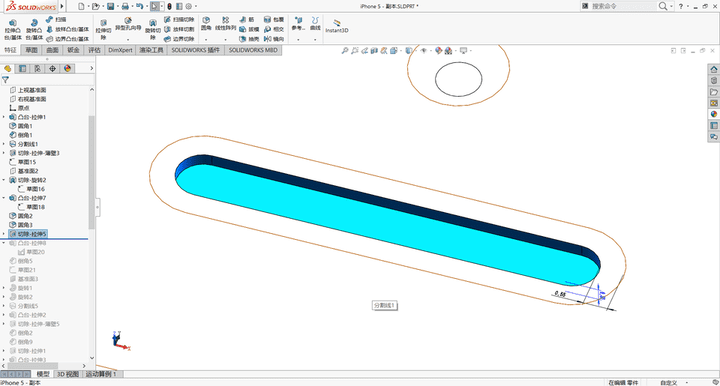Viewport: 720px width, 386px height.
Task: Select the Revolved Cut tool (旋转切除)
Action: [153, 30]
